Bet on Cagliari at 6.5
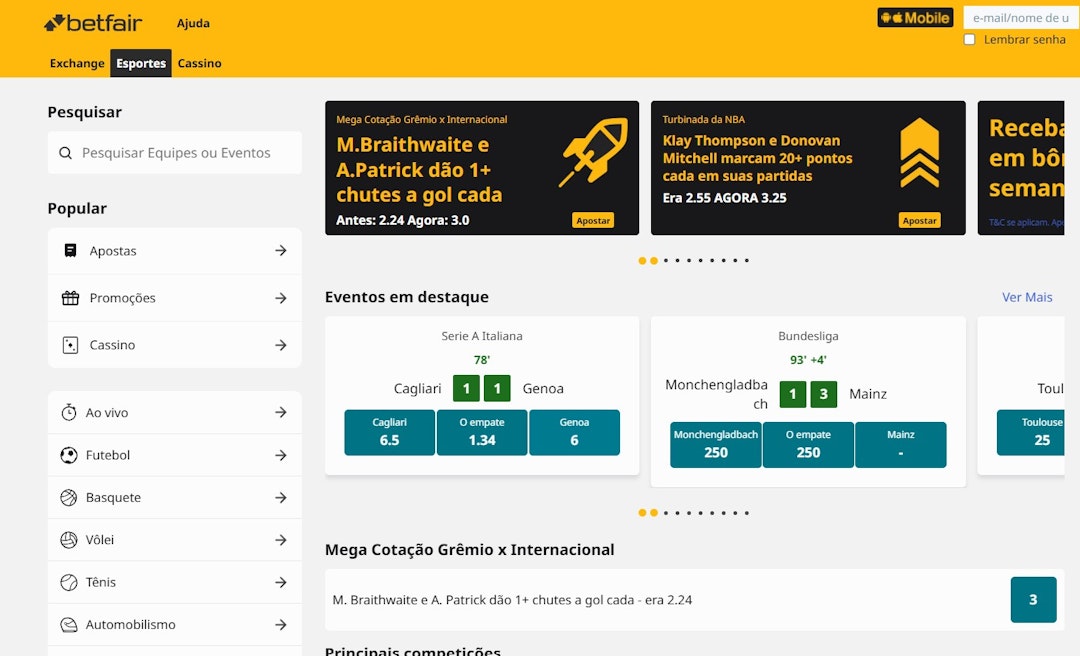The width and height of the screenshot is (1080, 656). (389, 433)
